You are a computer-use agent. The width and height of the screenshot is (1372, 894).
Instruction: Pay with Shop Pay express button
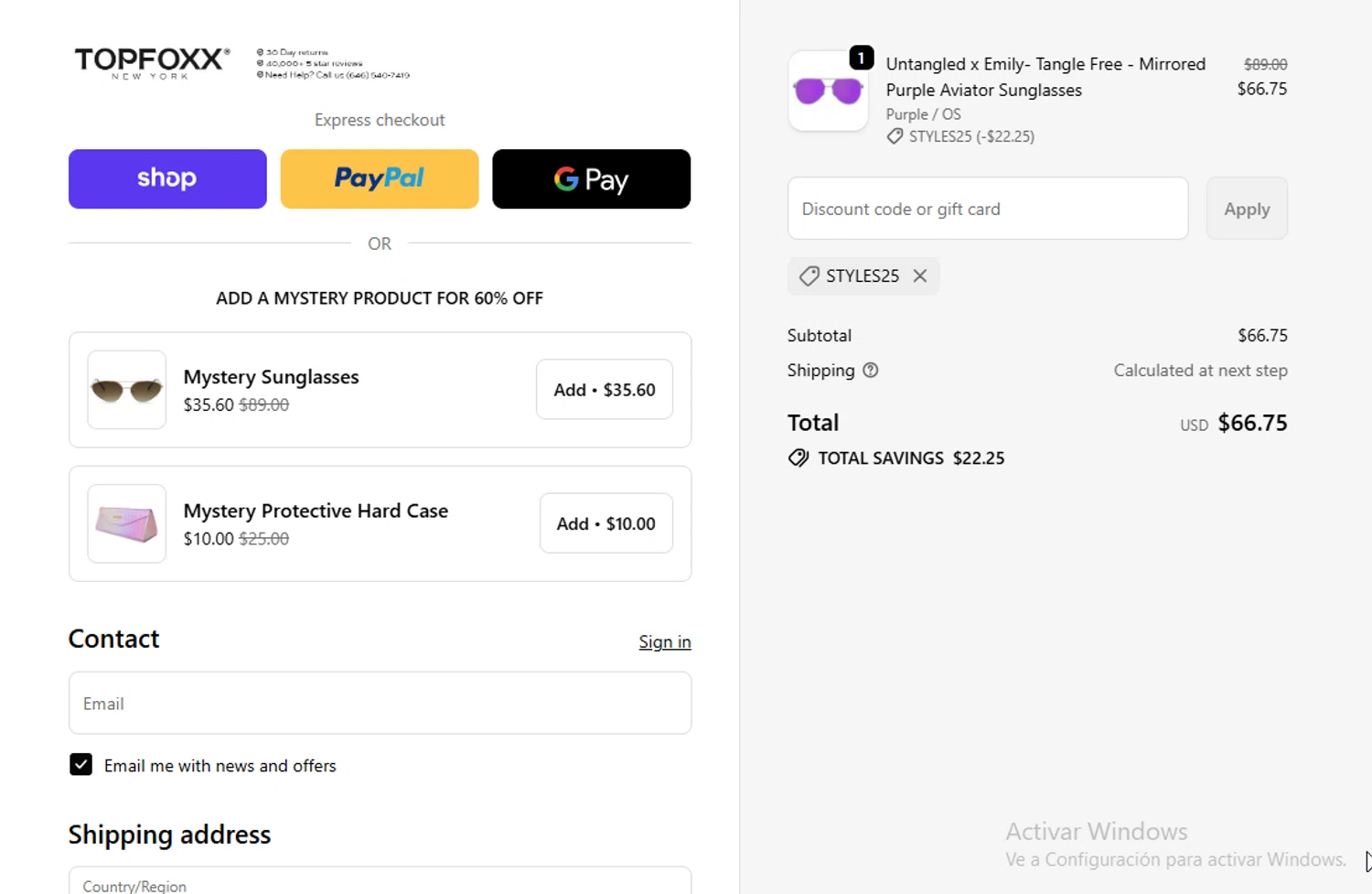point(167,178)
